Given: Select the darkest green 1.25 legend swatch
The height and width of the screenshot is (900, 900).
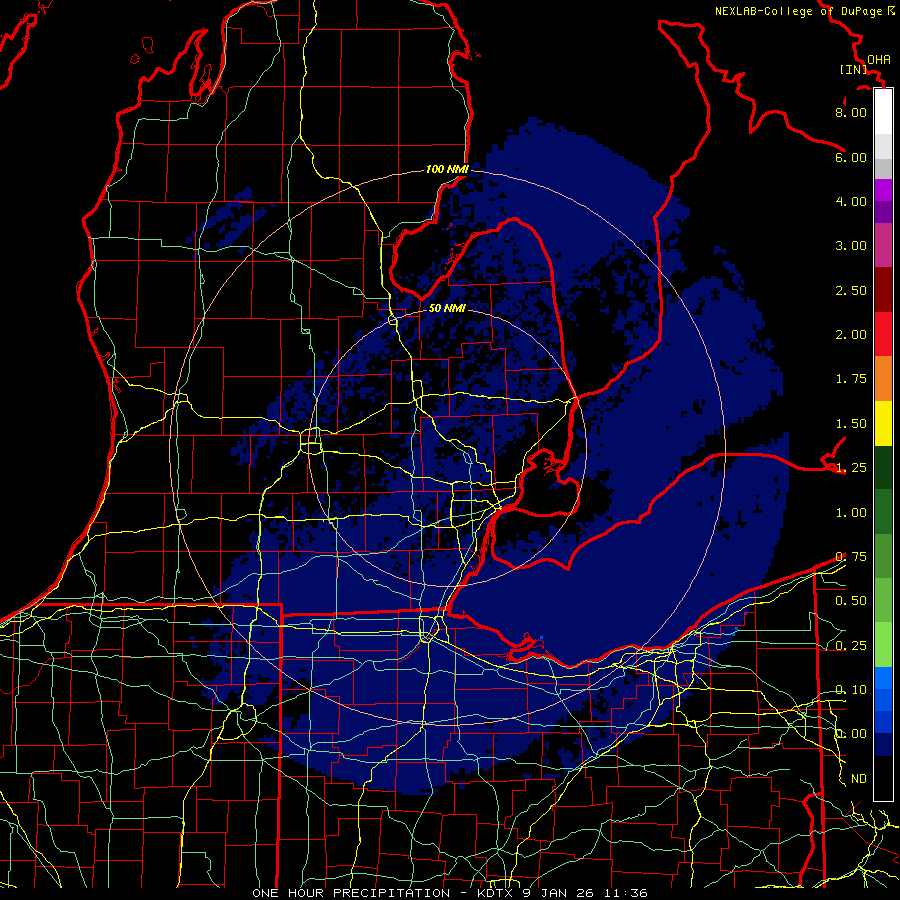Looking at the screenshot, I should [x=883, y=468].
